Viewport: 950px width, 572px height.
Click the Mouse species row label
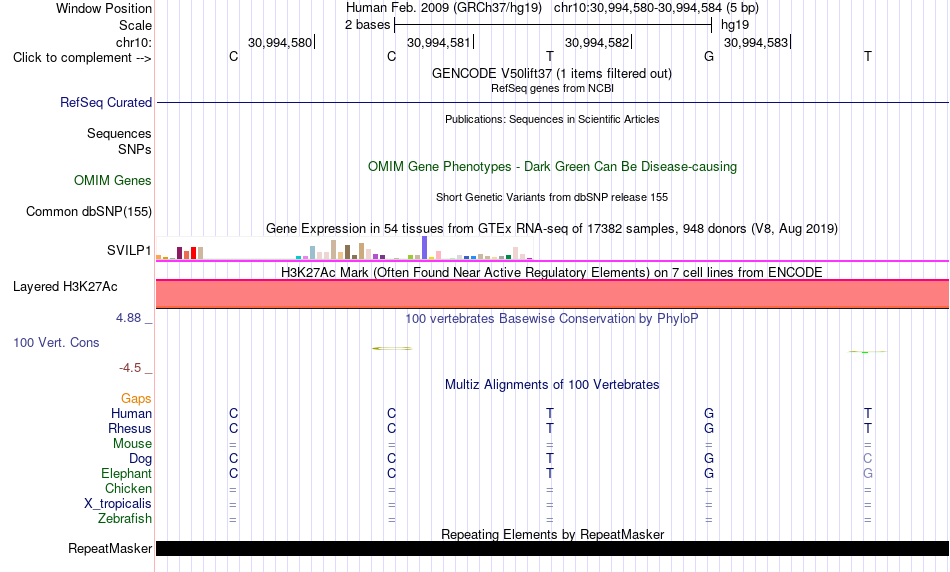coord(132,444)
